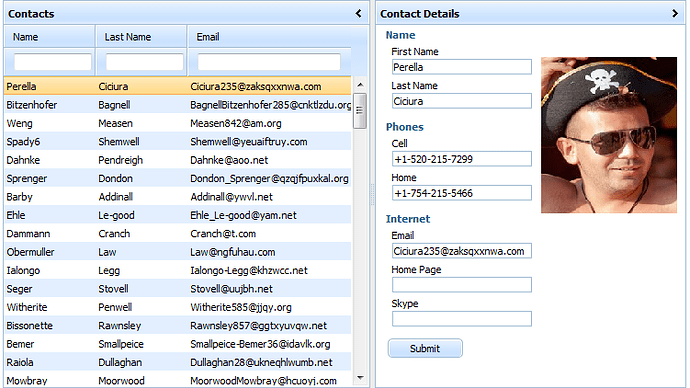Focus the Last Name filter box
This screenshot has width=690, height=388.
tap(145, 62)
